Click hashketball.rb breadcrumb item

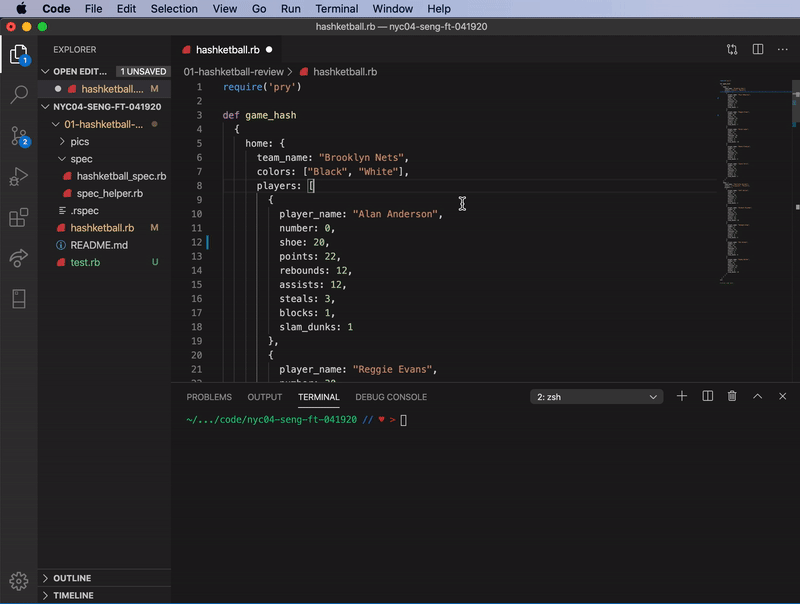345,72
